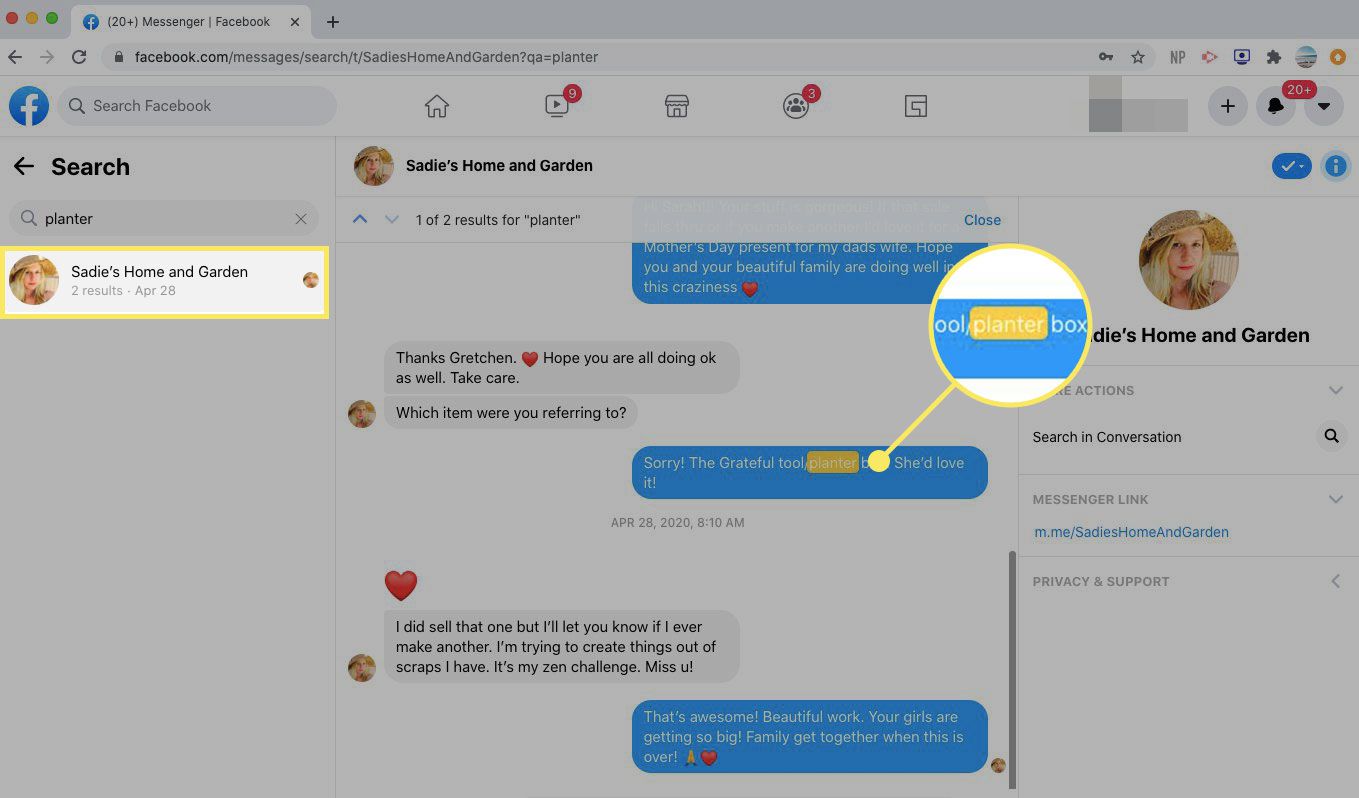Collapse the More Actions section
This screenshot has width=1359, height=798.
(1335, 390)
